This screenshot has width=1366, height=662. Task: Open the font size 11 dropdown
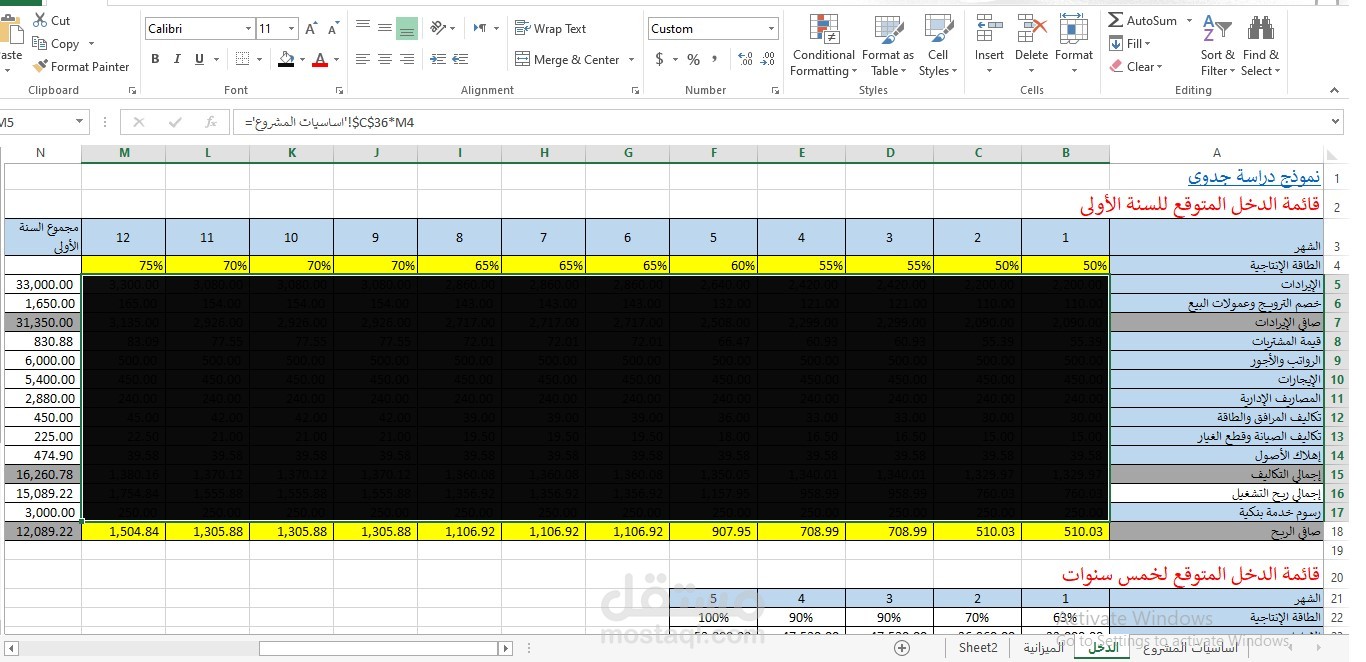click(291, 29)
